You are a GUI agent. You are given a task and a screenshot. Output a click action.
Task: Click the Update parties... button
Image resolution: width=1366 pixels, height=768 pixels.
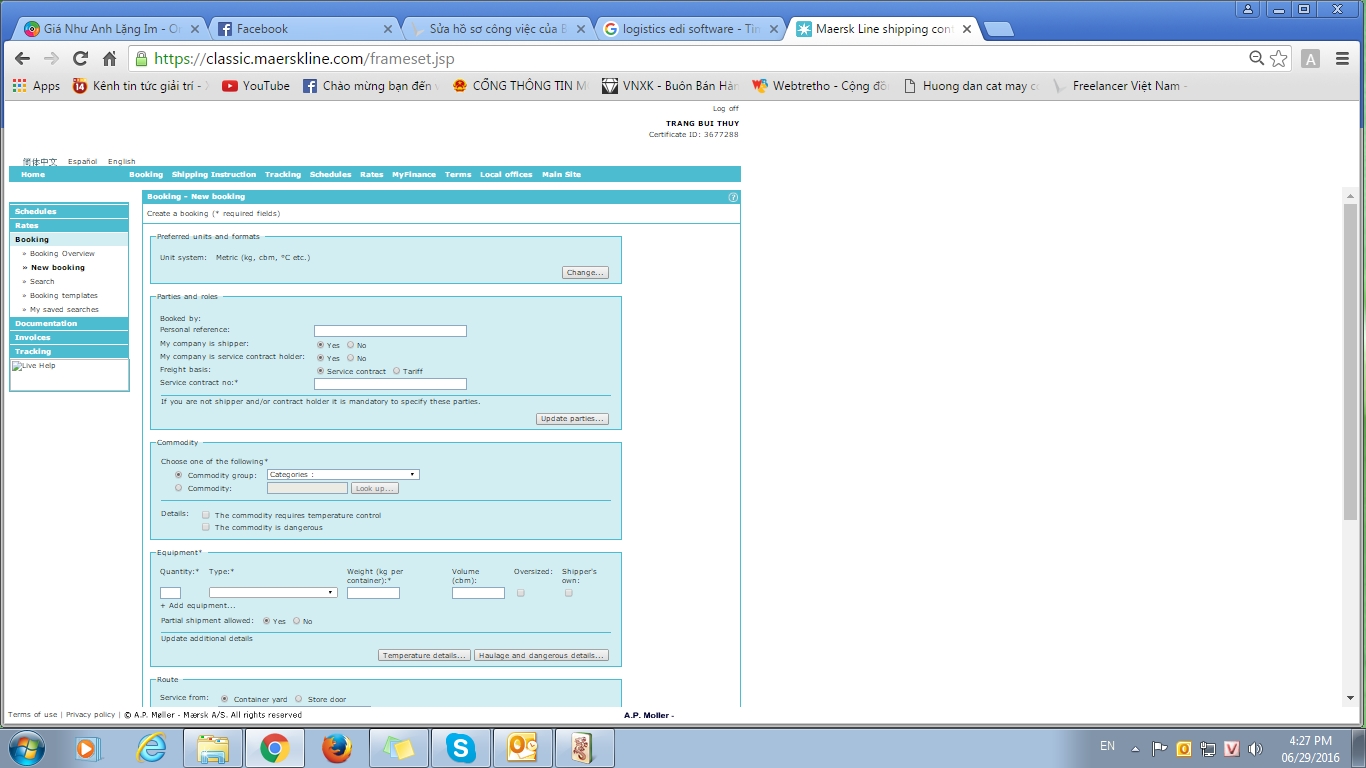573,419
